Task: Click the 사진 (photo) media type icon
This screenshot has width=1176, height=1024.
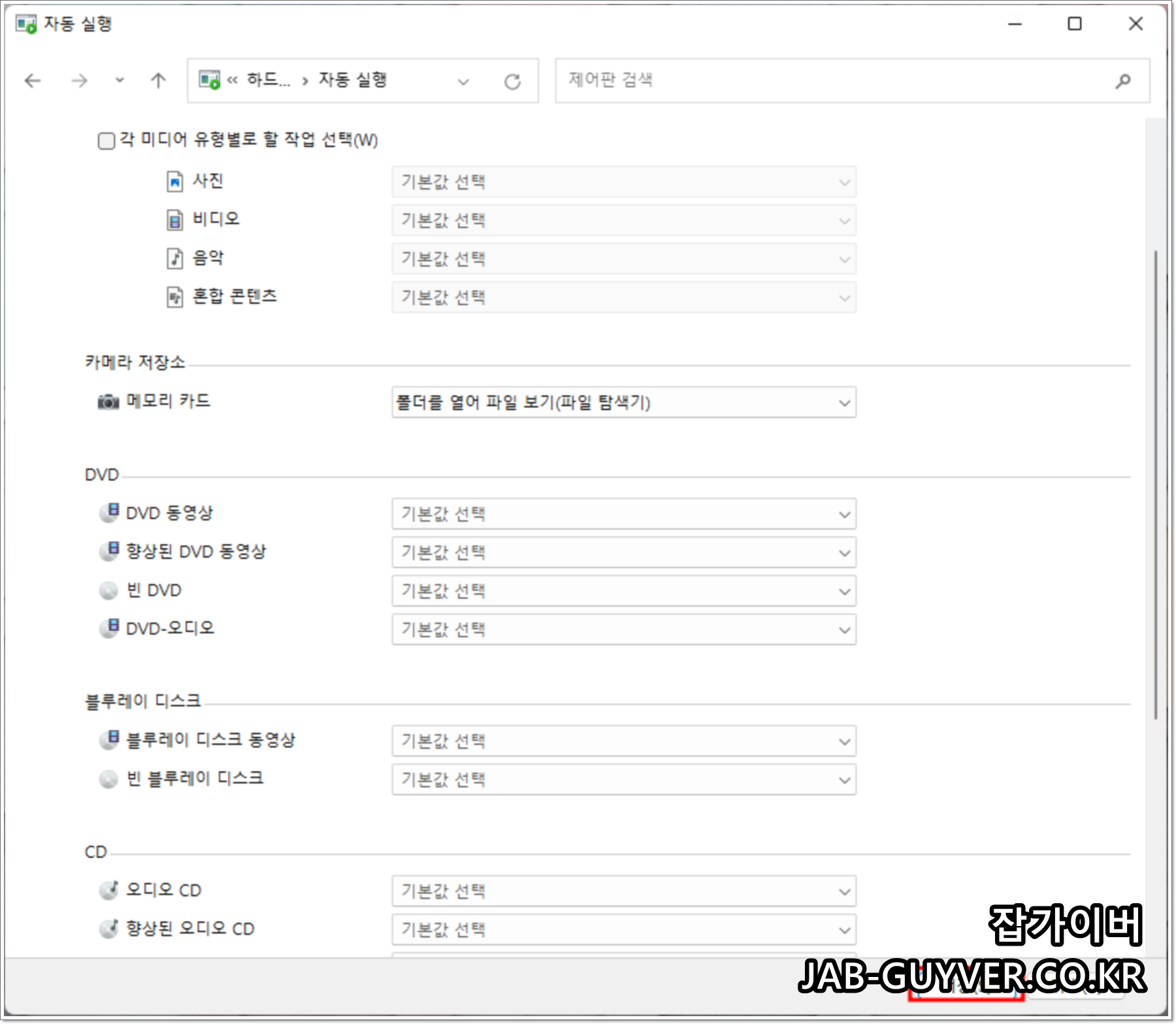Action: pos(175,182)
